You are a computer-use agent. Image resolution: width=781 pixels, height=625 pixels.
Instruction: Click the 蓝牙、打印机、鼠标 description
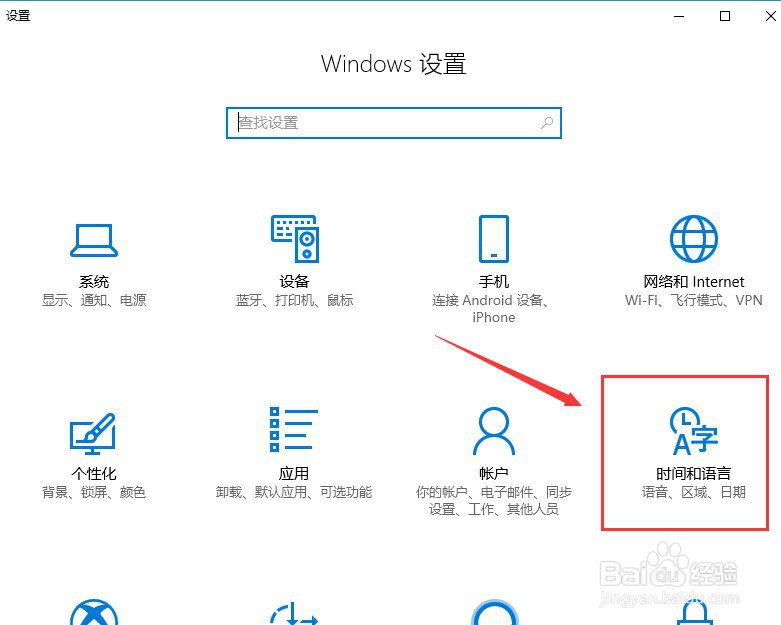pos(294,300)
